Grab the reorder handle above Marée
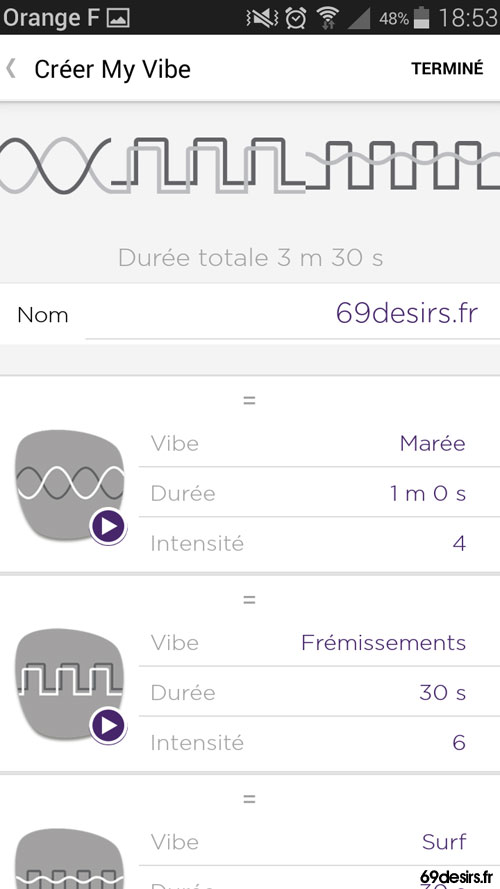Screen dimensions: 500x889 pos(249,400)
